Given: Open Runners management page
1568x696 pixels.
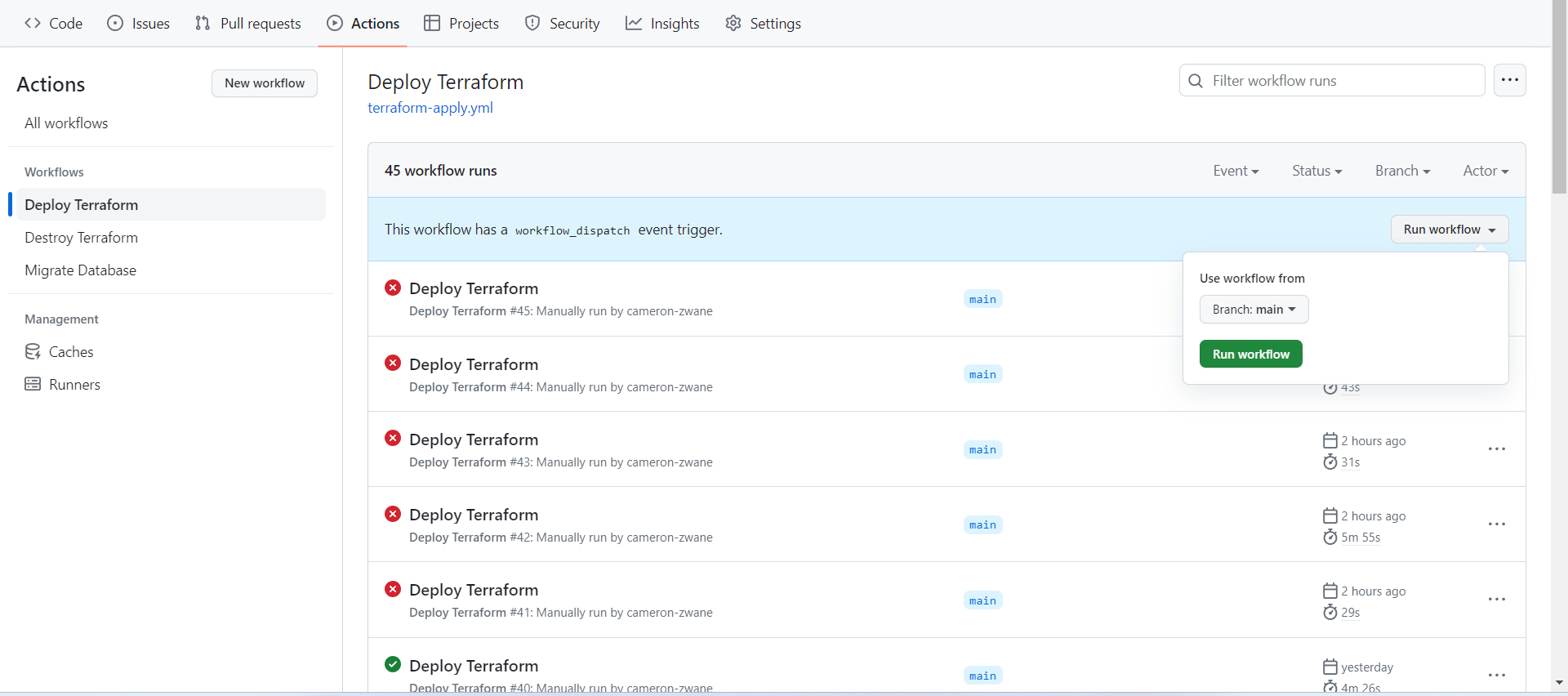Looking at the screenshot, I should pyautogui.click(x=171, y=385).
